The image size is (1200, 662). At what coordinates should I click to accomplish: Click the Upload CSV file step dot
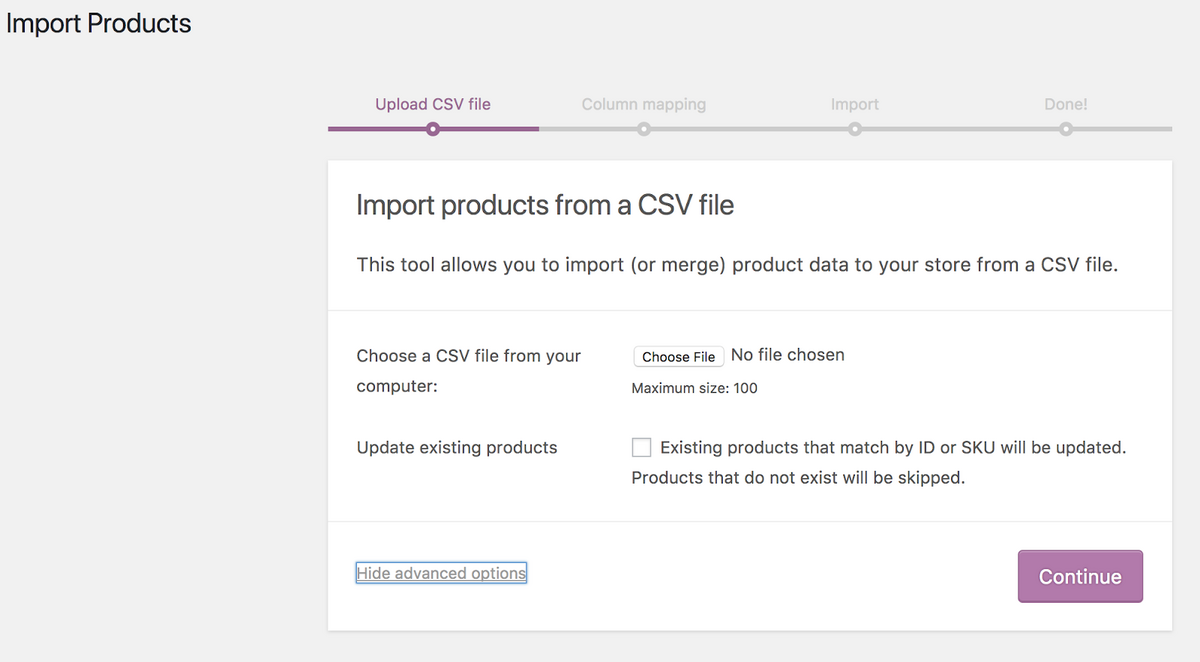(432, 129)
